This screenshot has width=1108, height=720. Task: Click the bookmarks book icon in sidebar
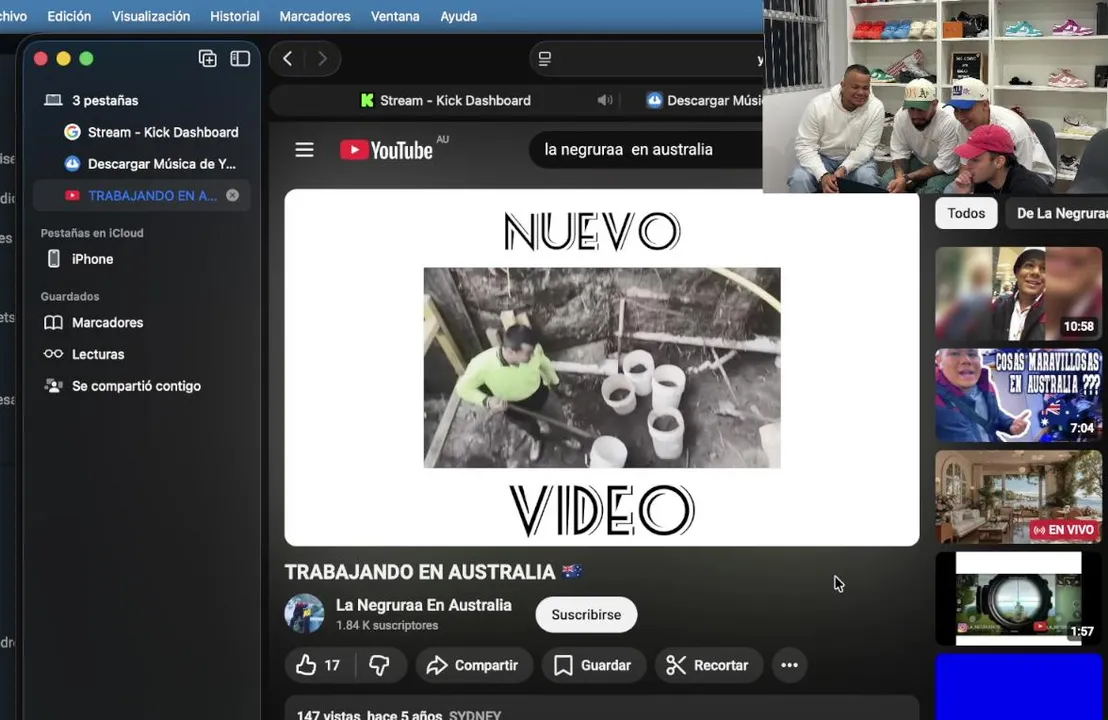click(53, 323)
